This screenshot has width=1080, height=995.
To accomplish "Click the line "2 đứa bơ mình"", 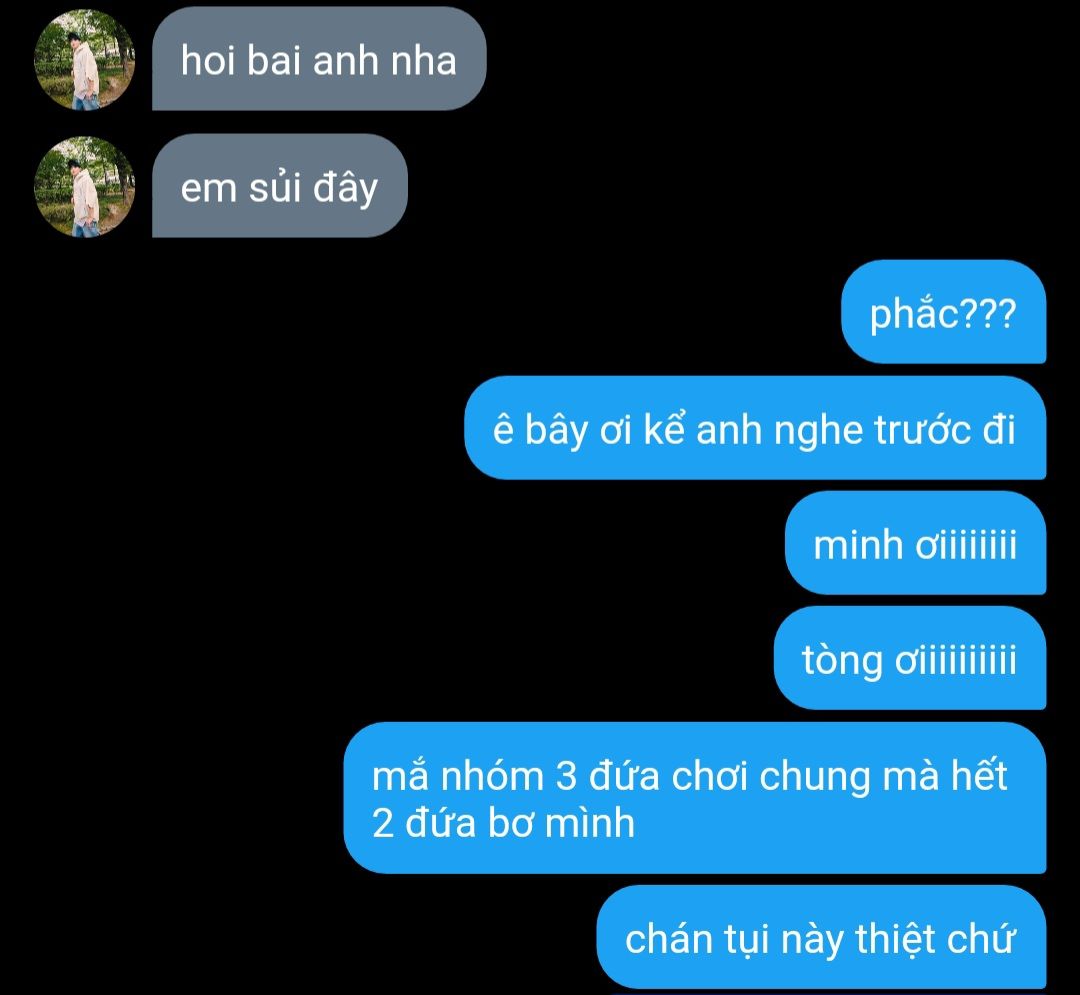I will (x=503, y=822).
